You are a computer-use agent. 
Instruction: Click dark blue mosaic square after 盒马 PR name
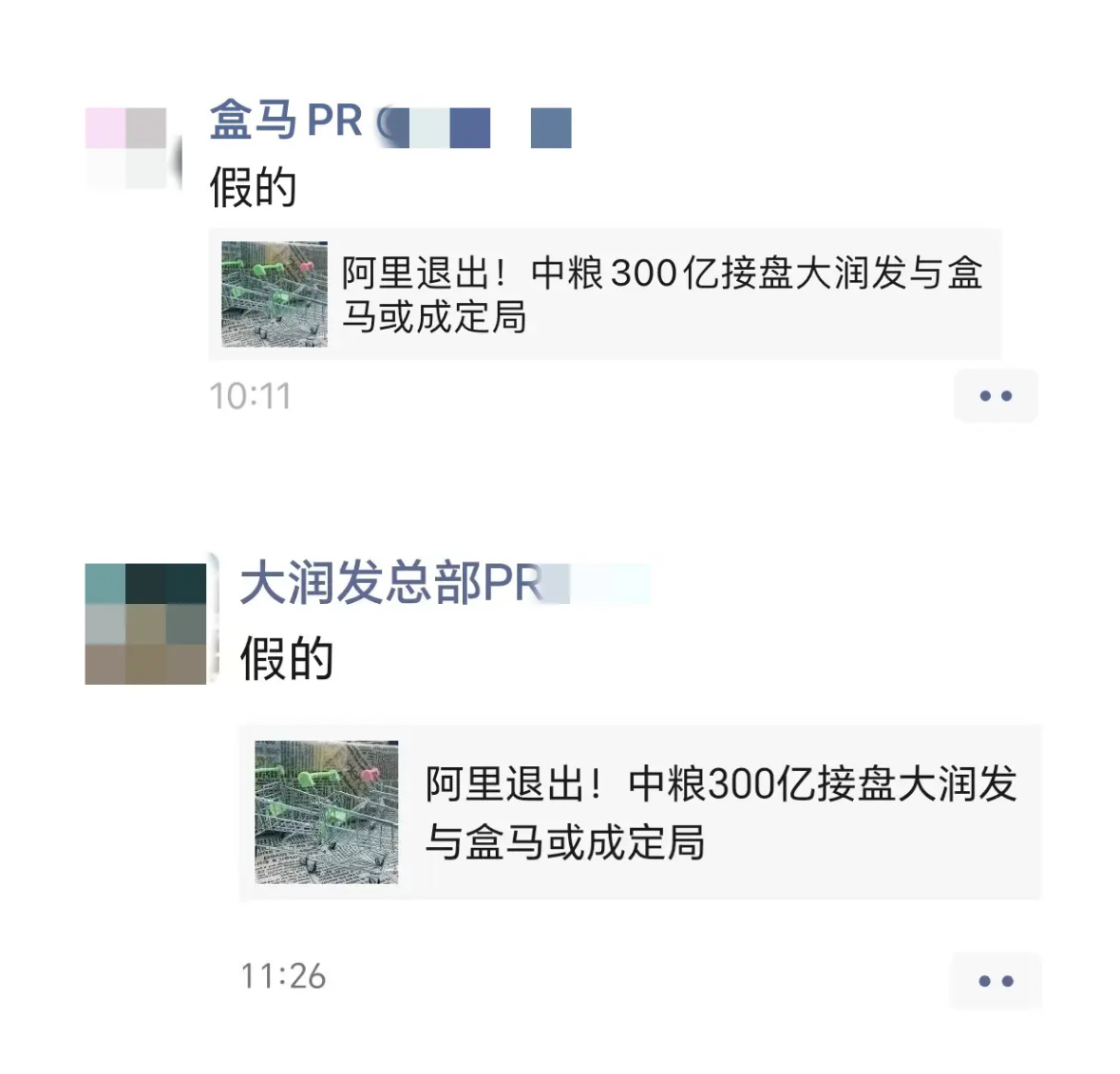[470, 128]
